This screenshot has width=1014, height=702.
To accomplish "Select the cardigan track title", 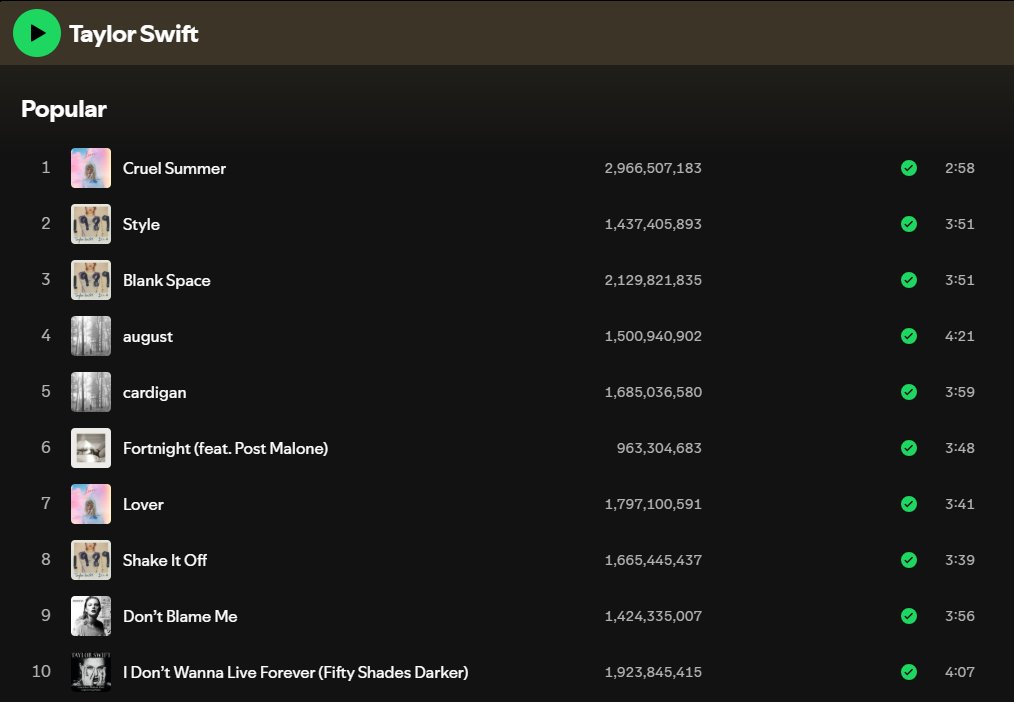I will 154,392.
